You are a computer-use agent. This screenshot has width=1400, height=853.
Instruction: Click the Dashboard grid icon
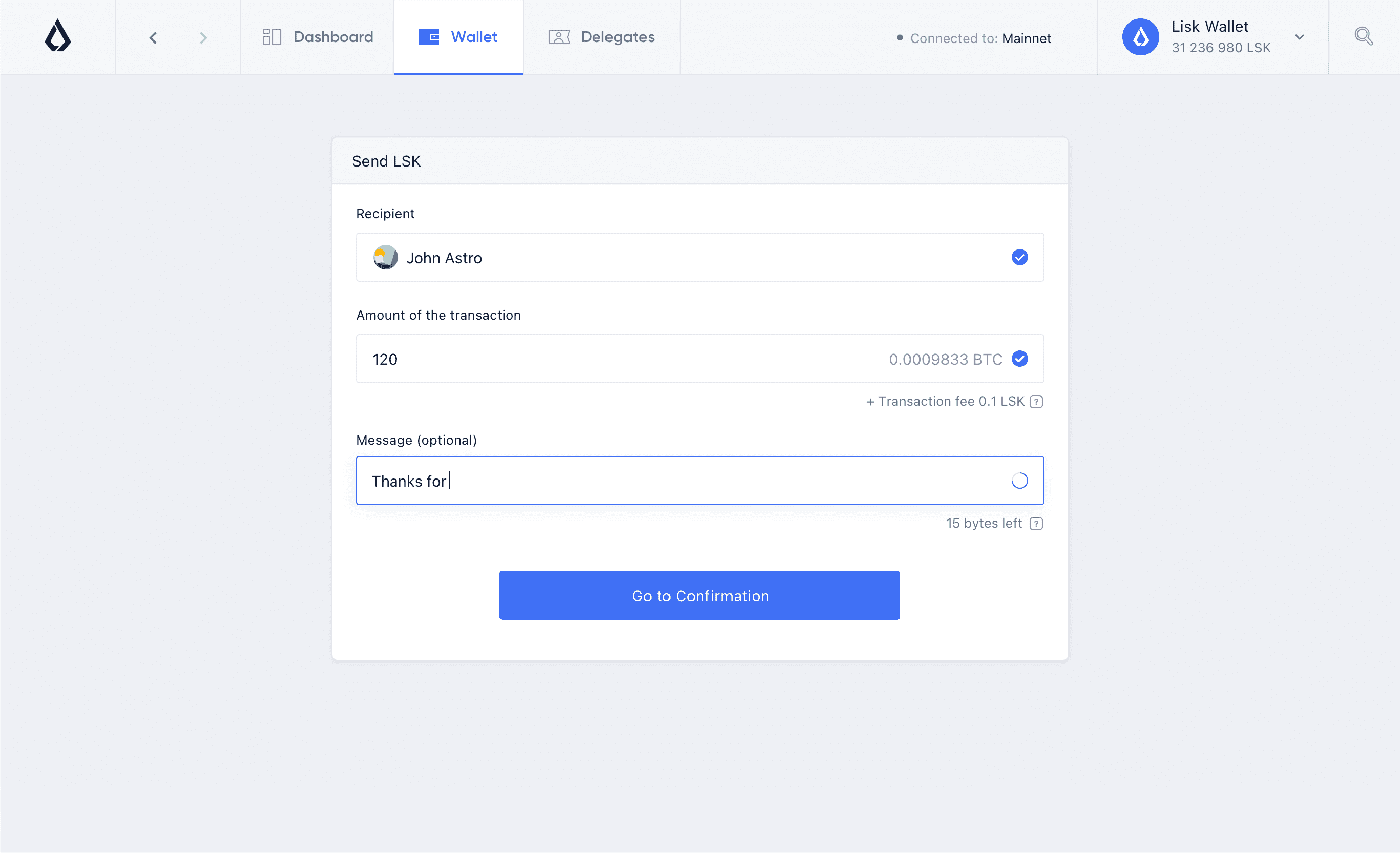click(272, 36)
